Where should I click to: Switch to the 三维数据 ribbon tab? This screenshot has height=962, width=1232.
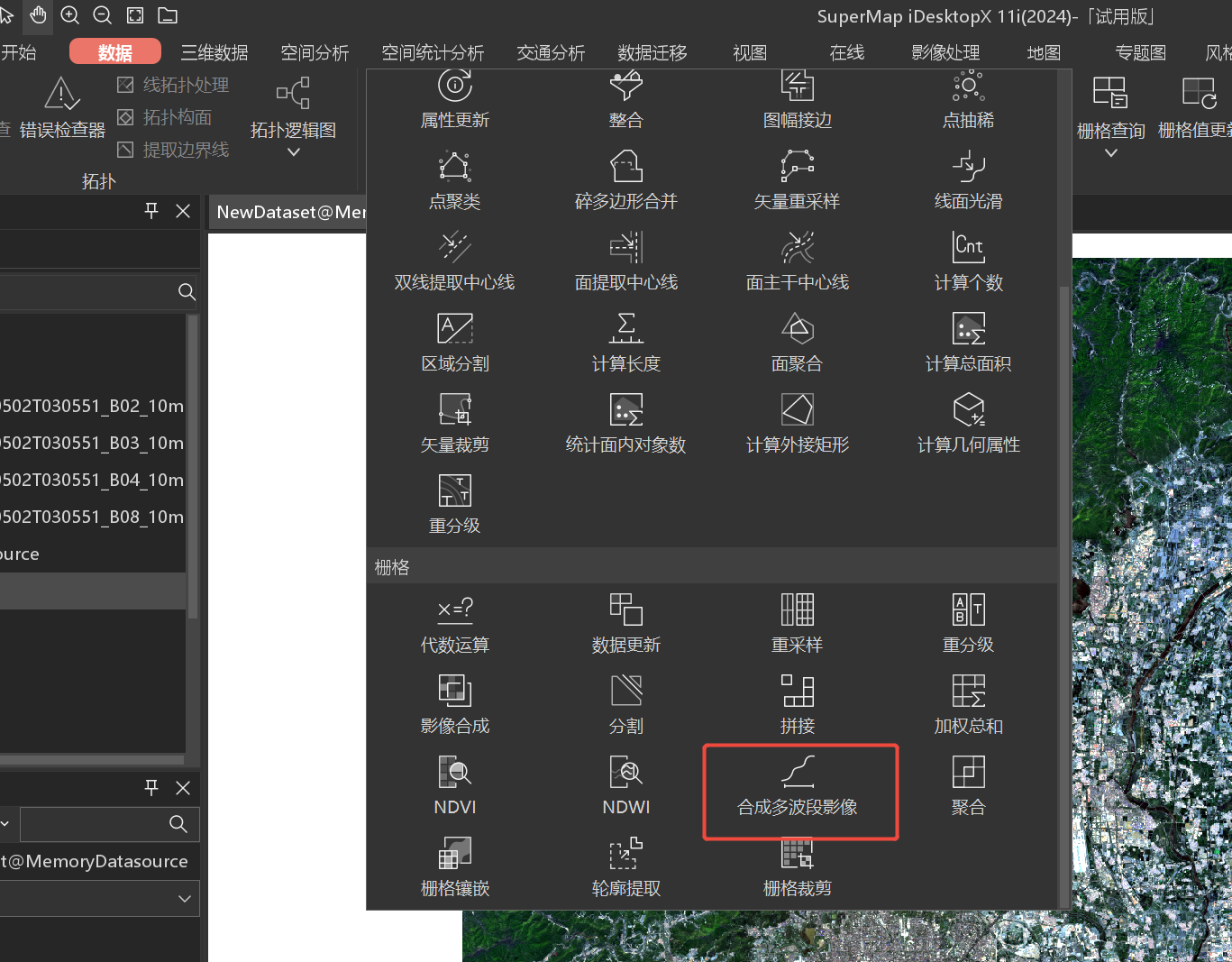coord(214,53)
